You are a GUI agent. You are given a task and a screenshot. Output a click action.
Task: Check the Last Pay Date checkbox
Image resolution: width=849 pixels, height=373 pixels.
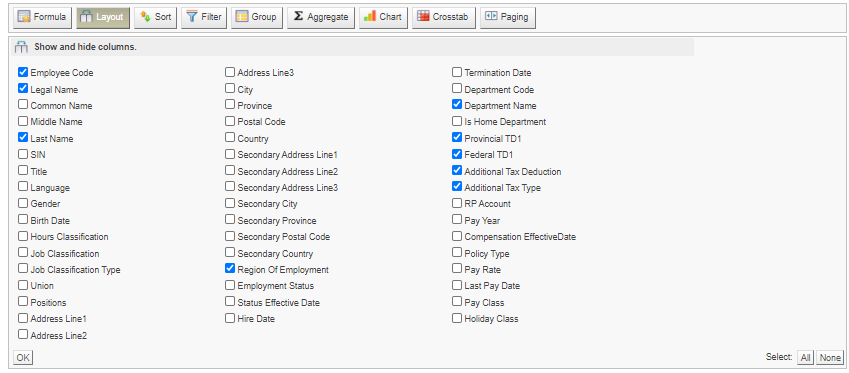tap(457, 285)
